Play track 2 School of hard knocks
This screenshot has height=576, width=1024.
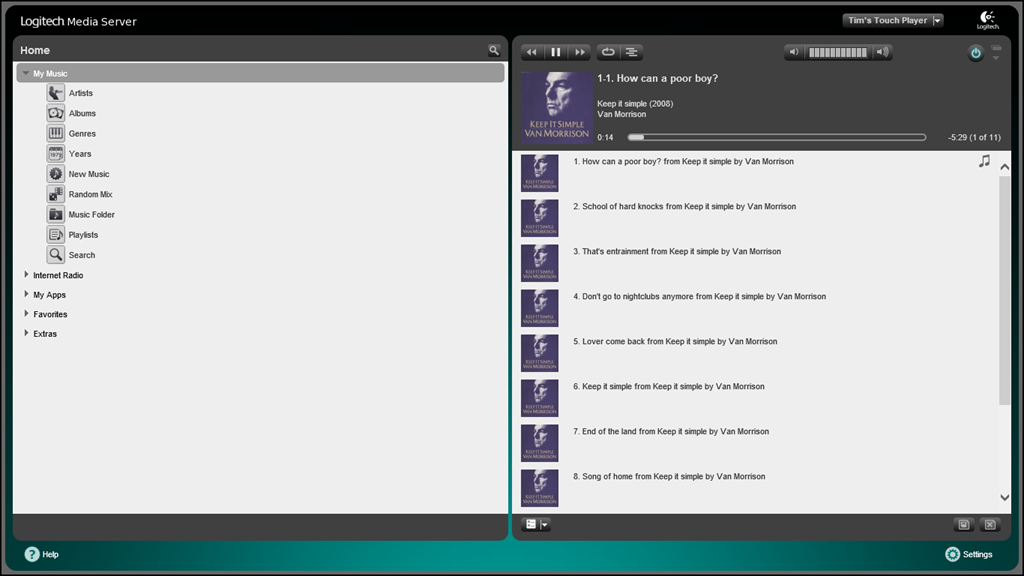click(x=684, y=206)
